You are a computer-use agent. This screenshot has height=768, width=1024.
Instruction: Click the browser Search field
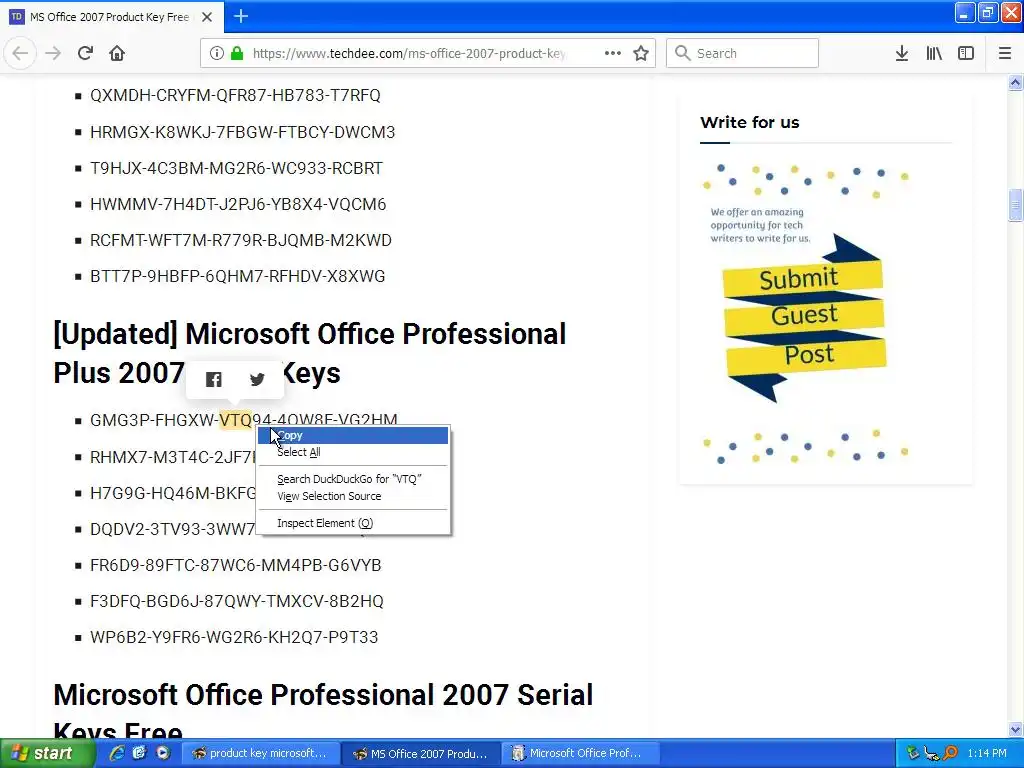(743, 53)
